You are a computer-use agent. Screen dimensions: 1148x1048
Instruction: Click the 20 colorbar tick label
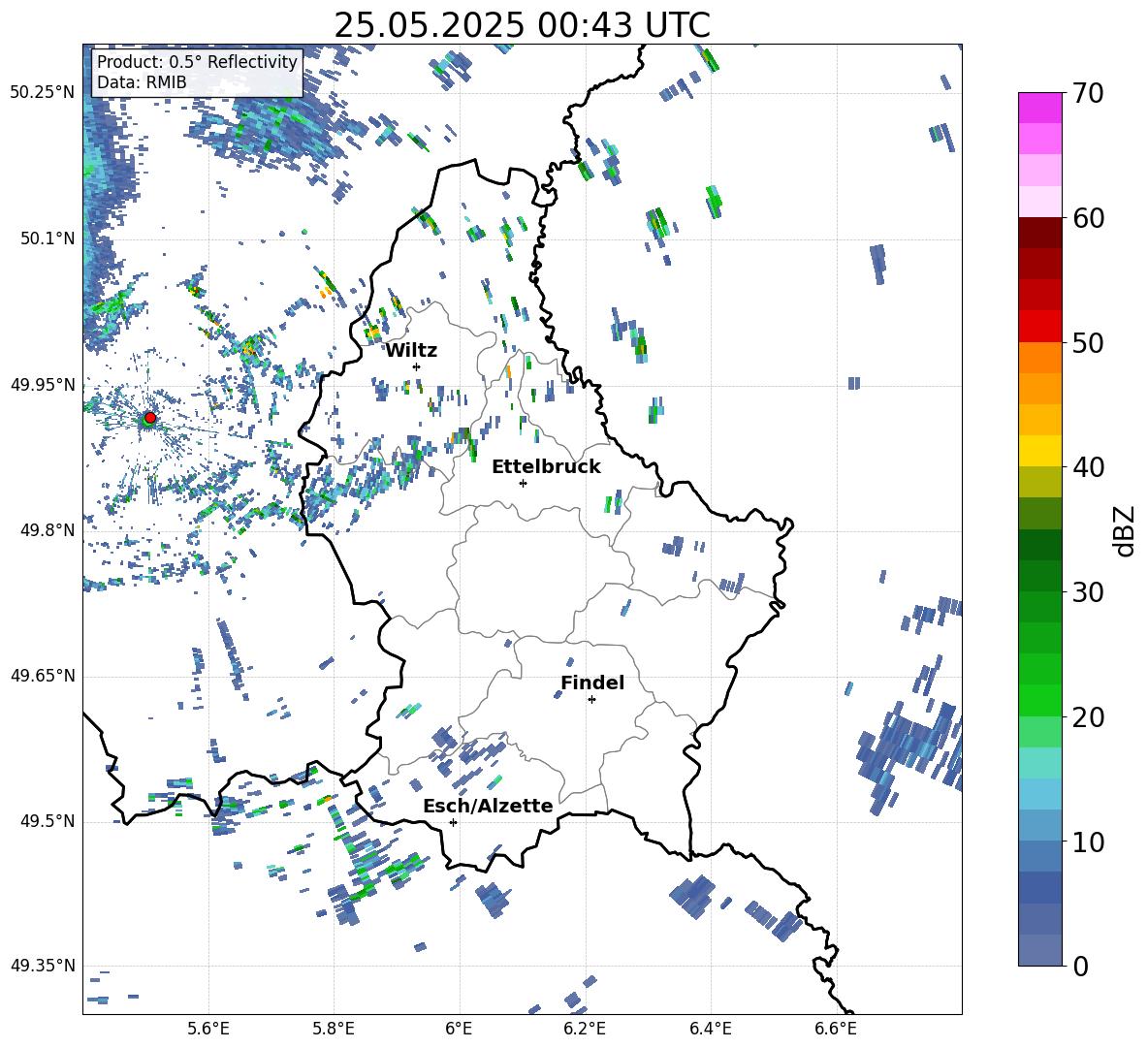1088,717
